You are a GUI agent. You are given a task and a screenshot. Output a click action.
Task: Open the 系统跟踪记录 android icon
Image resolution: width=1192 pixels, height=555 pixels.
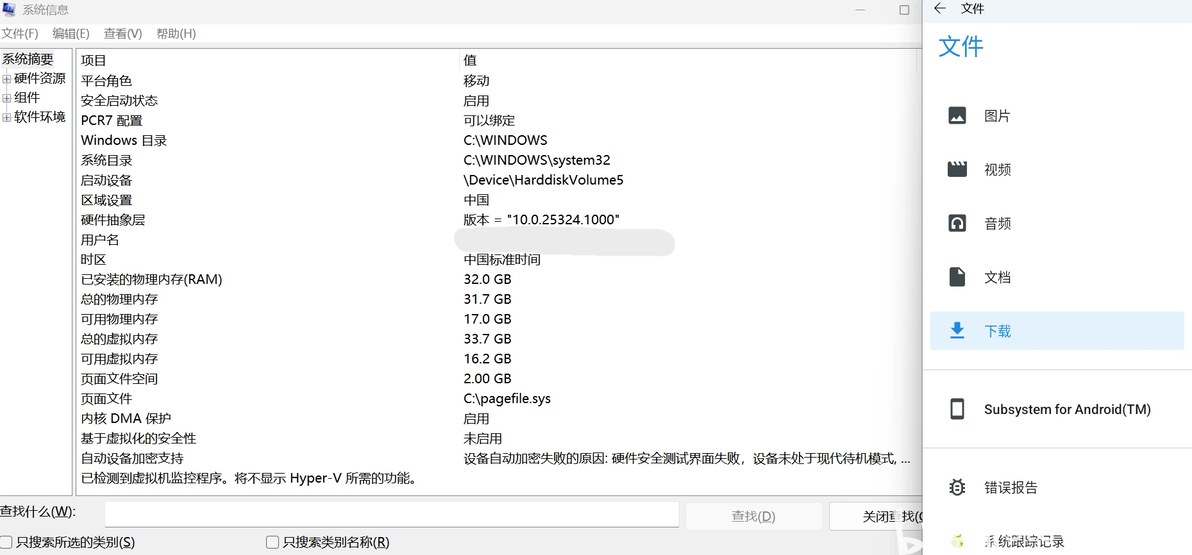[x=957, y=541]
